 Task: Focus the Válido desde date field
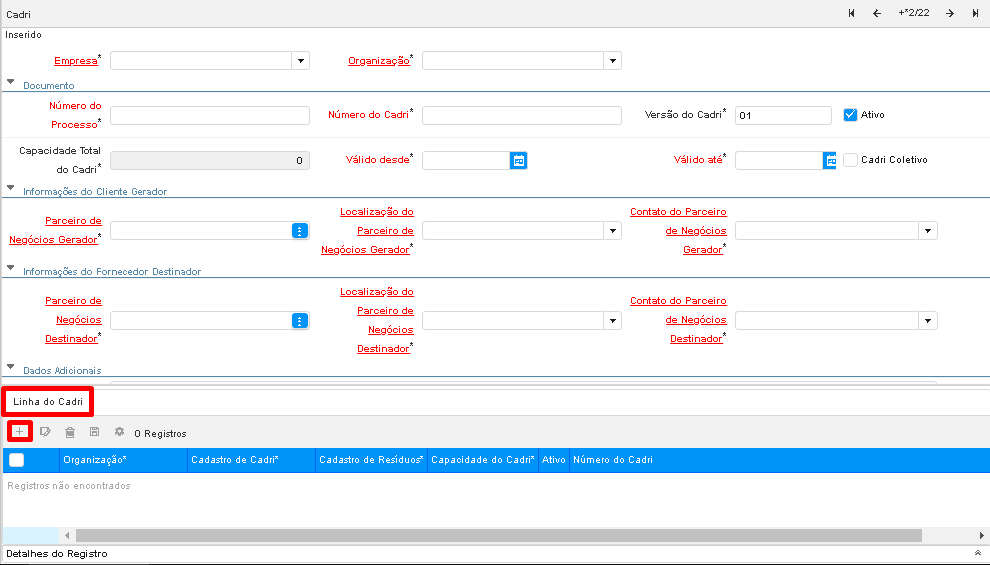pos(466,160)
